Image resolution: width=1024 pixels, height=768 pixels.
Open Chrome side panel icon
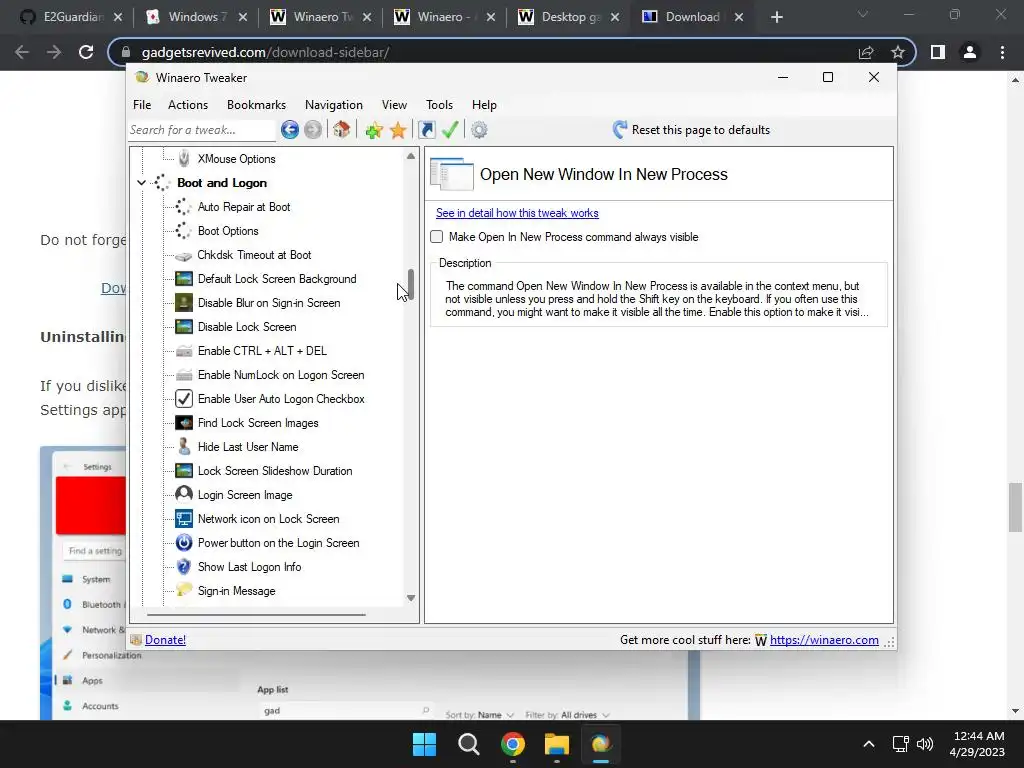click(938, 52)
